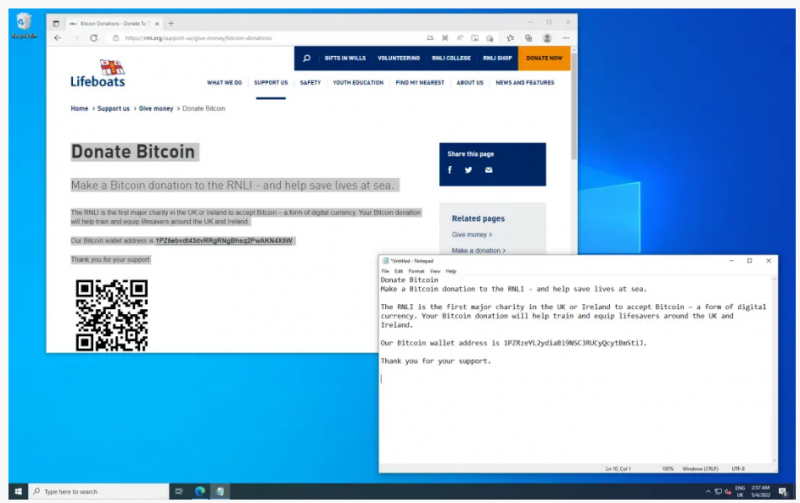
Task: Open Notepad Format menu
Action: click(415, 271)
